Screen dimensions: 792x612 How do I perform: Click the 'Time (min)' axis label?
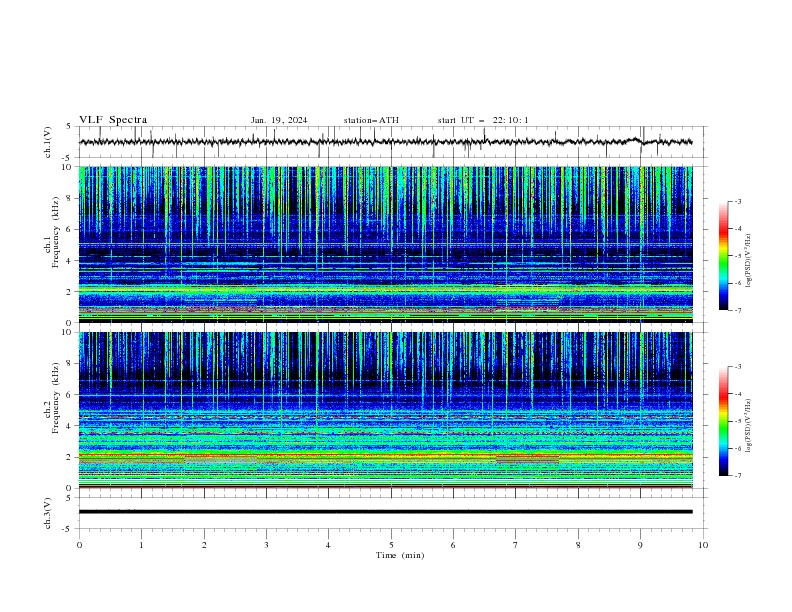(x=400, y=555)
